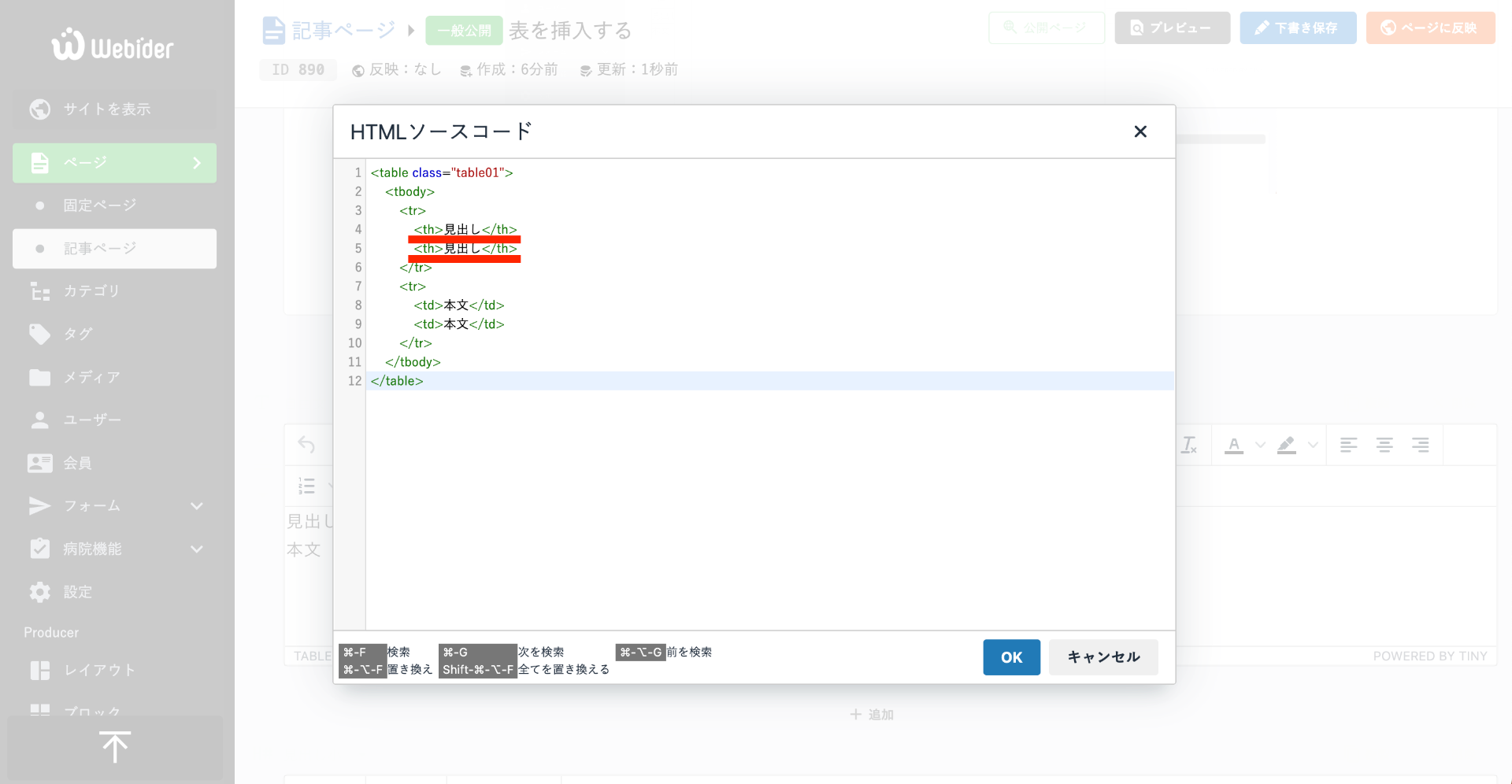Click the scroll-to-top arrow
1512x784 pixels.
pyautogui.click(x=114, y=746)
